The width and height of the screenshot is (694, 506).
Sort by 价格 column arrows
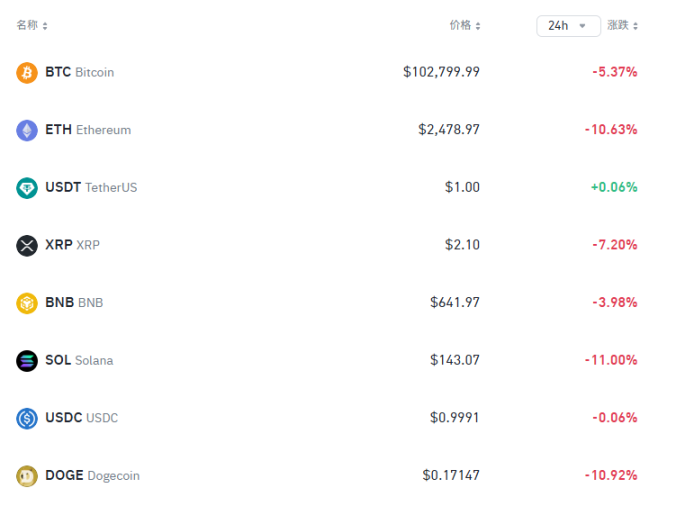point(478,26)
